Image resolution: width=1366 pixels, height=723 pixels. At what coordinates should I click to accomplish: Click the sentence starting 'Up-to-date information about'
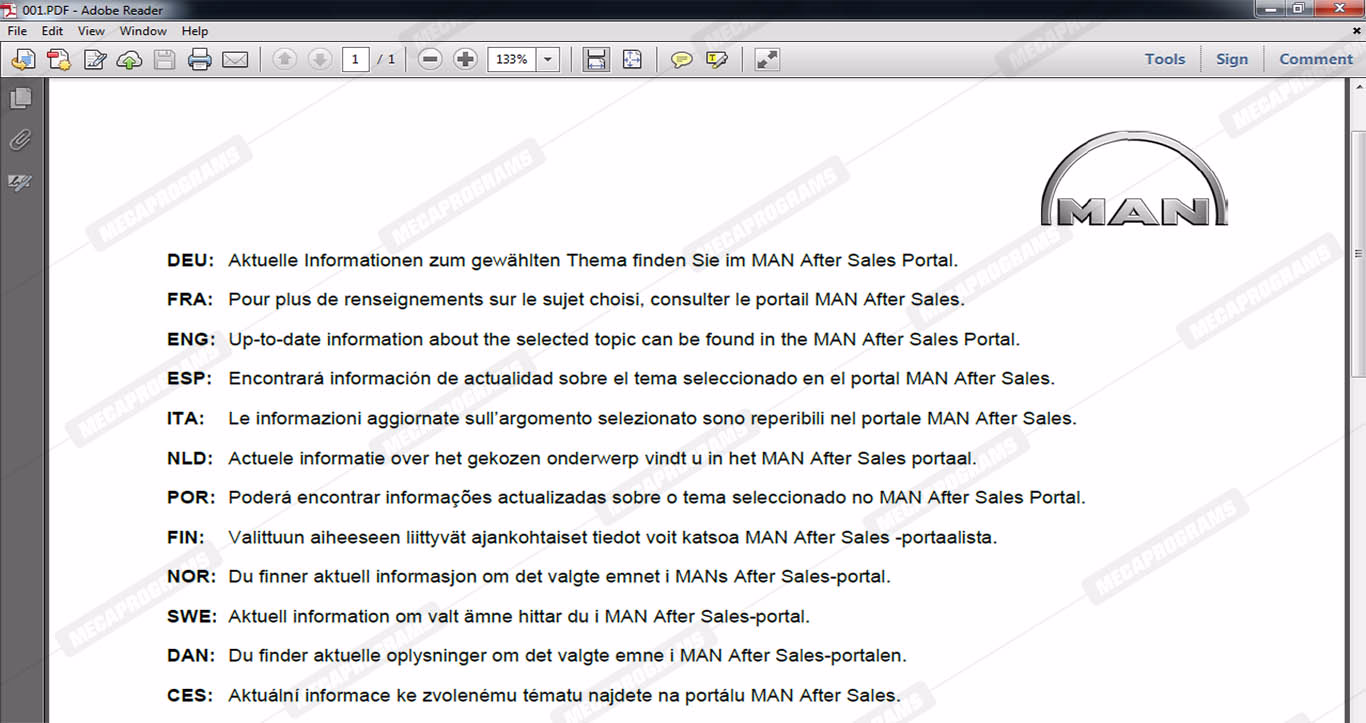tap(624, 339)
